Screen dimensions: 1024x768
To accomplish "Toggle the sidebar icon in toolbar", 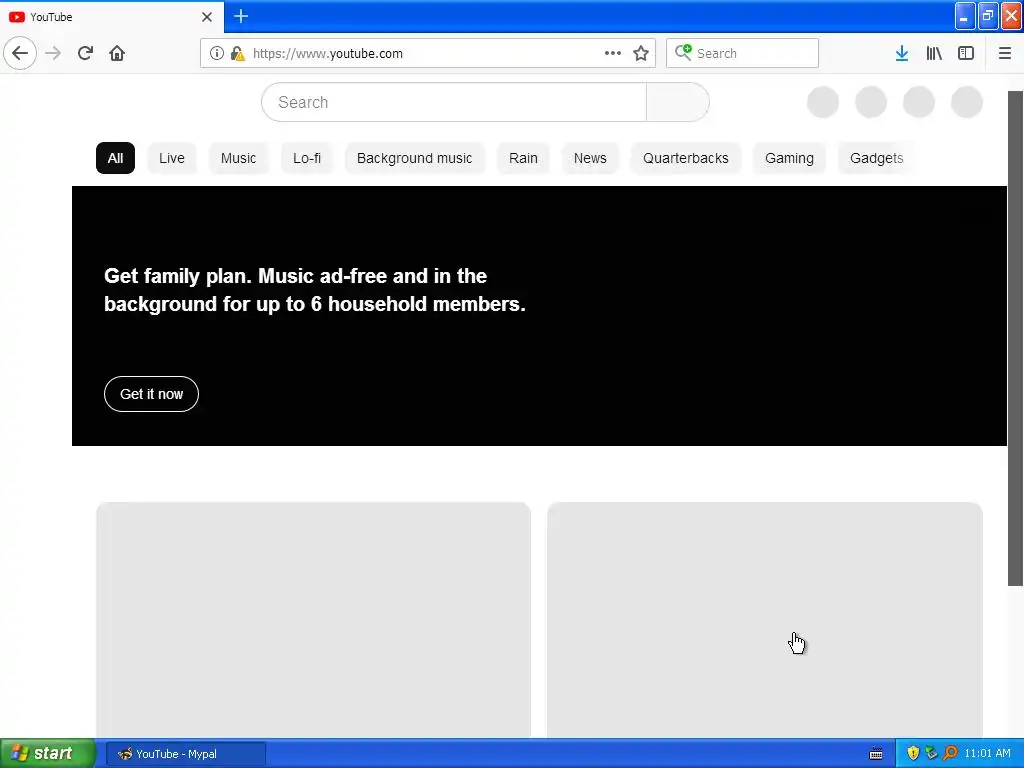I will (x=966, y=53).
